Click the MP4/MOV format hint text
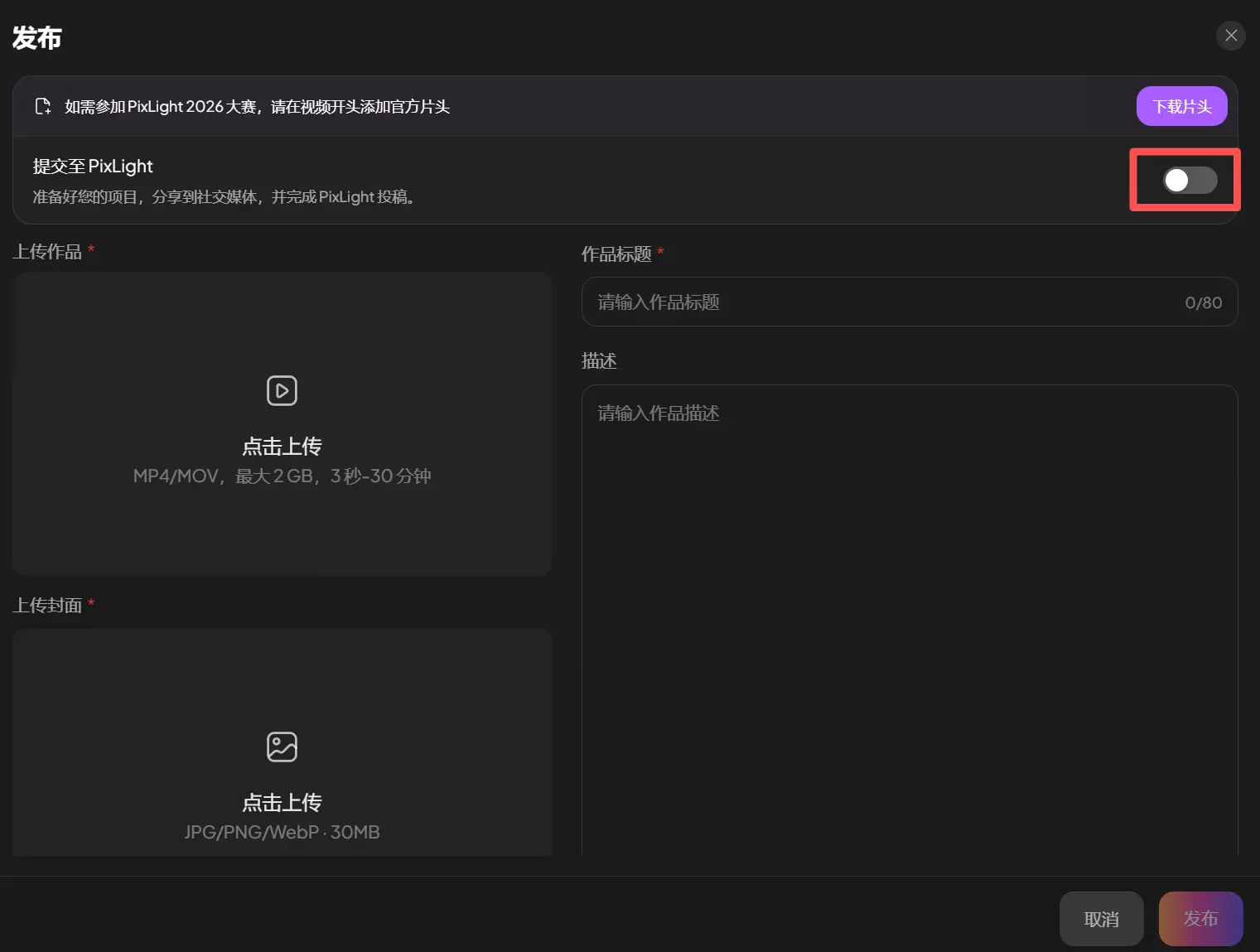1260x952 pixels. click(x=282, y=476)
